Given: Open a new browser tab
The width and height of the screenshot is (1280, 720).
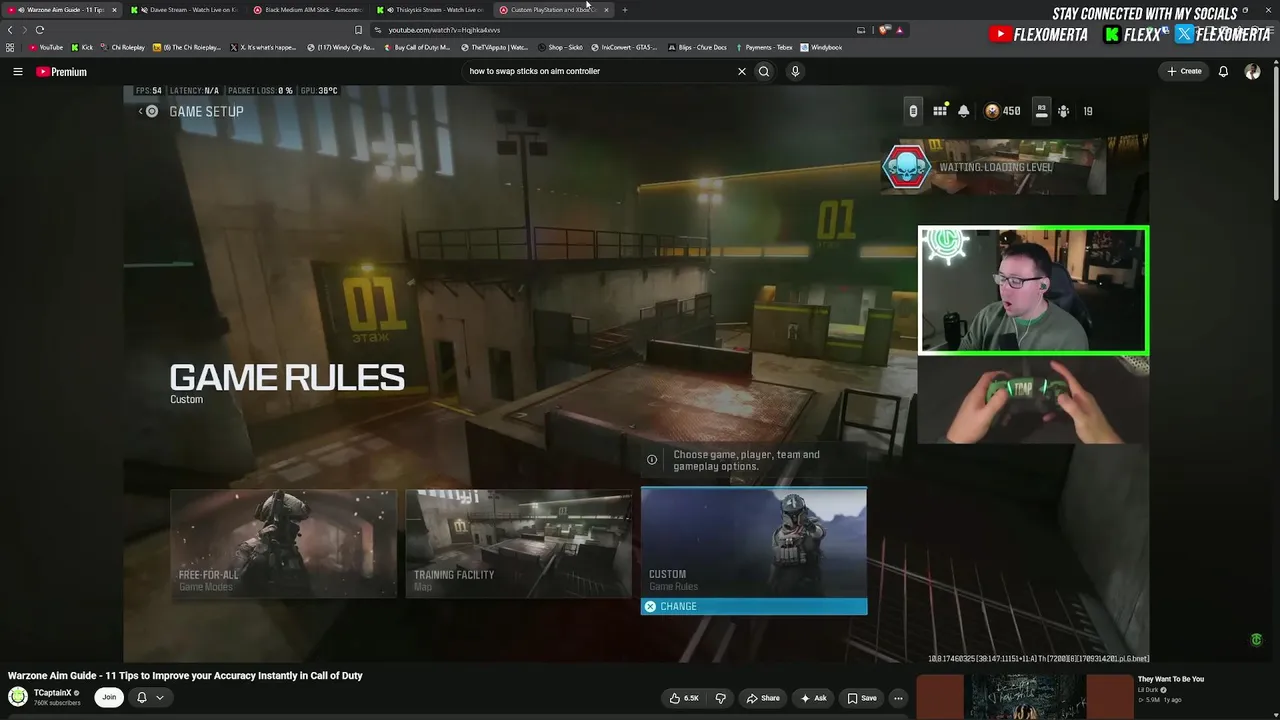Looking at the screenshot, I should [x=625, y=10].
